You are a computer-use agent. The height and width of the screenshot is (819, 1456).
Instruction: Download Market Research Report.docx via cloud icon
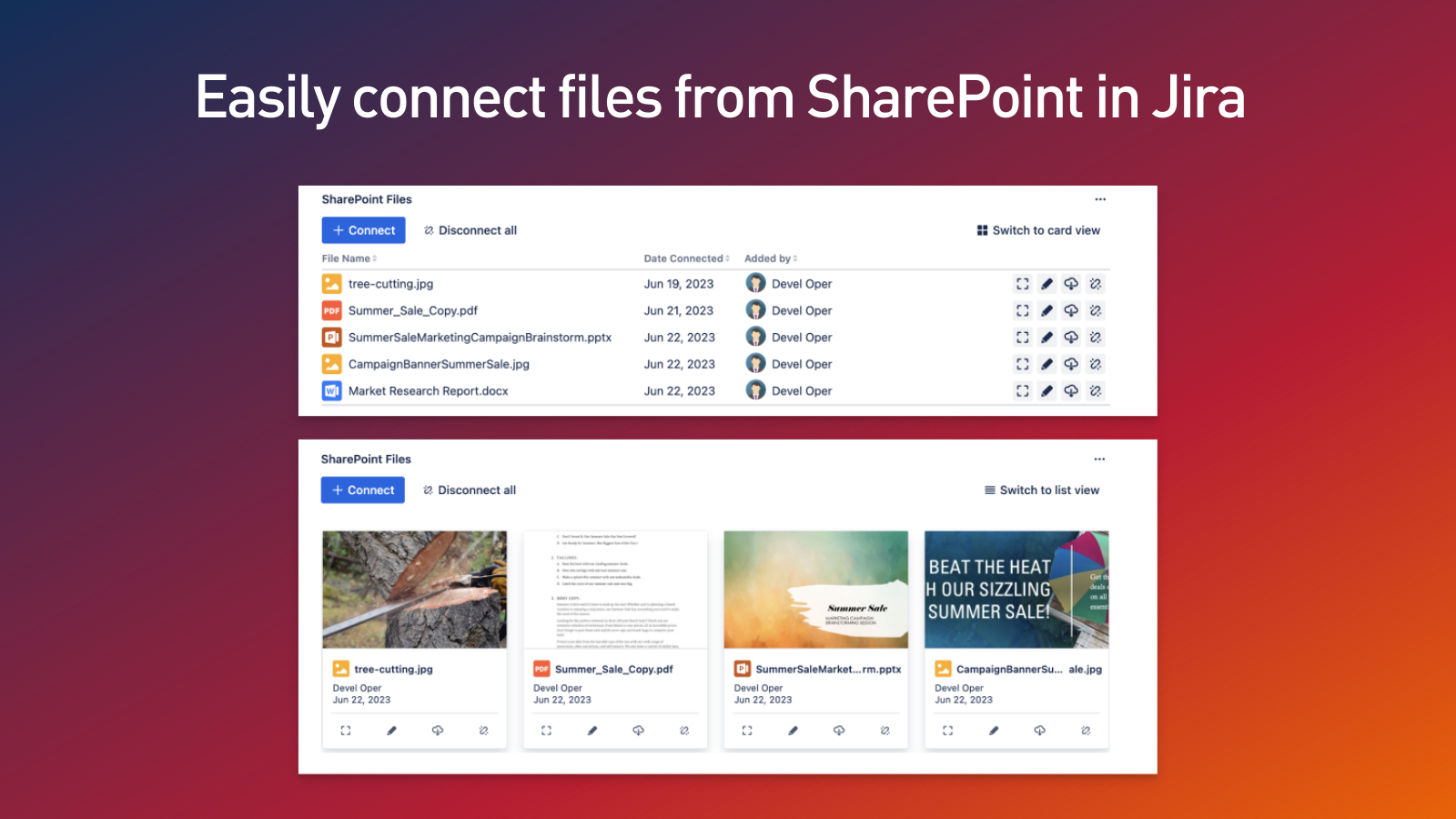pos(1071,391)
